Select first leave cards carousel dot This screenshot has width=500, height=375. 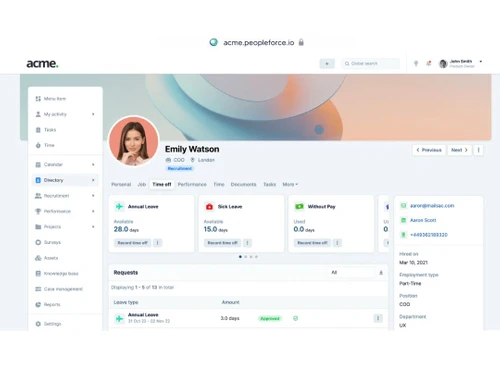tap(240, 257)
